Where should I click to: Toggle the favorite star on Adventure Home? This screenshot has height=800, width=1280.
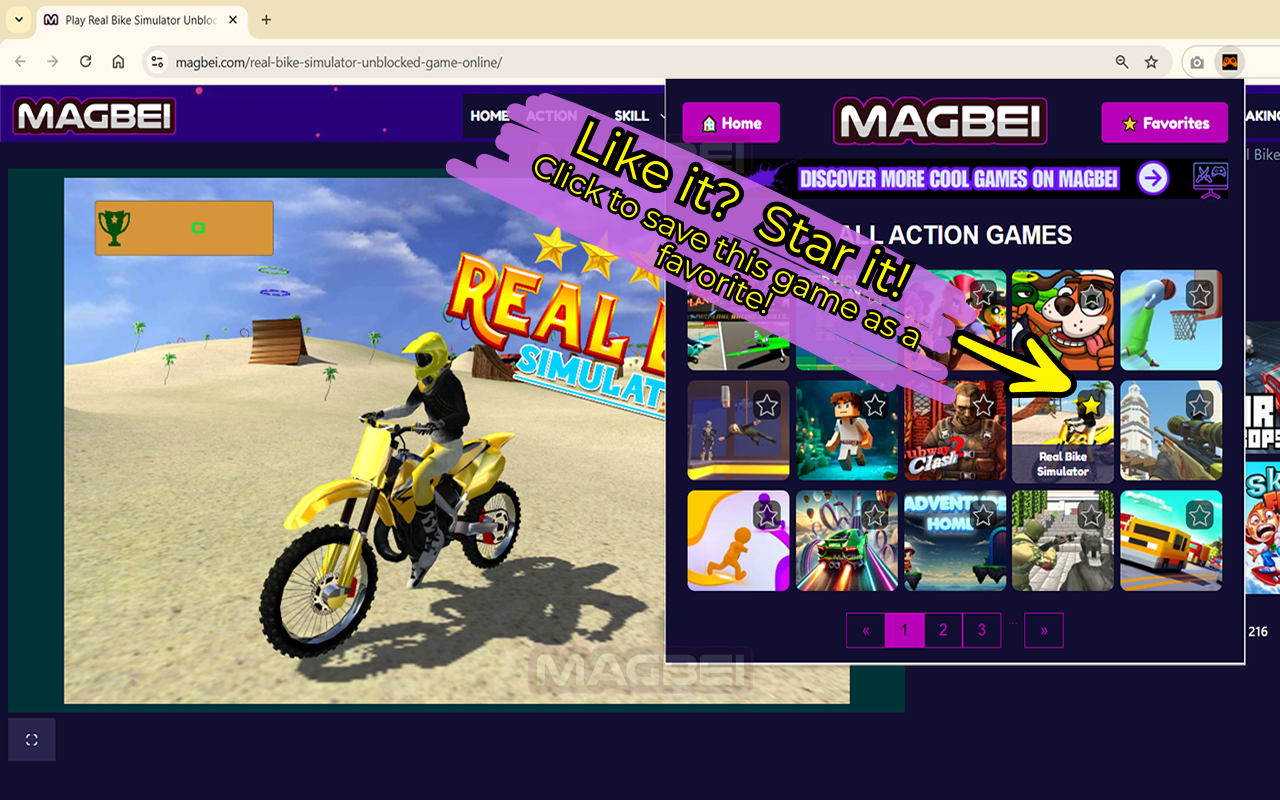click(983, 515)
